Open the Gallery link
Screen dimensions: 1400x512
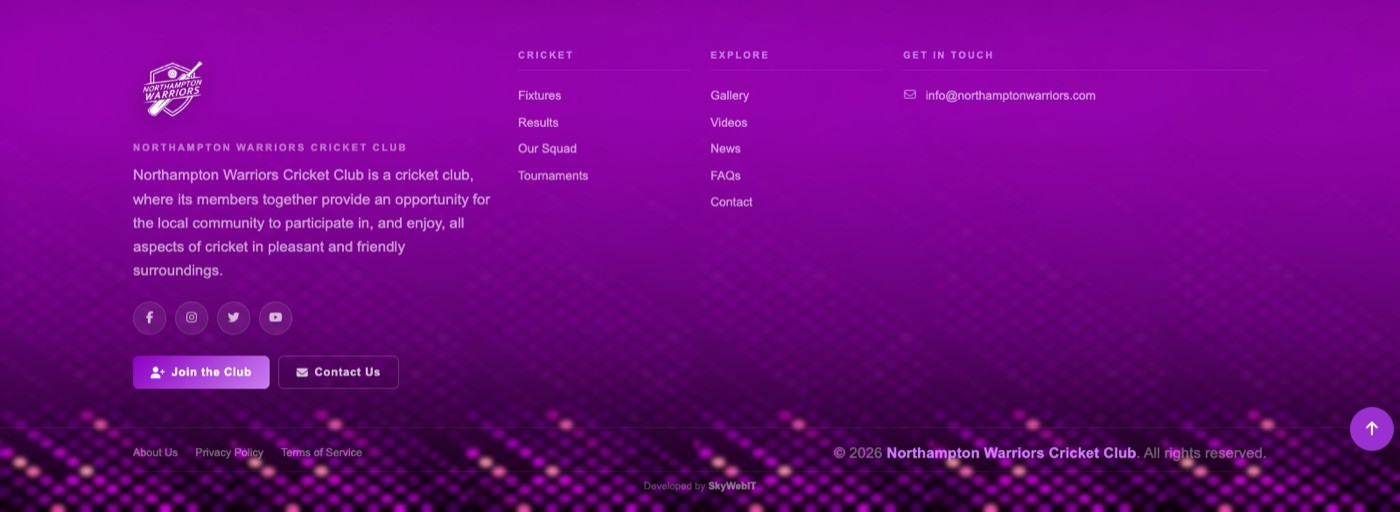coord(730,96)
